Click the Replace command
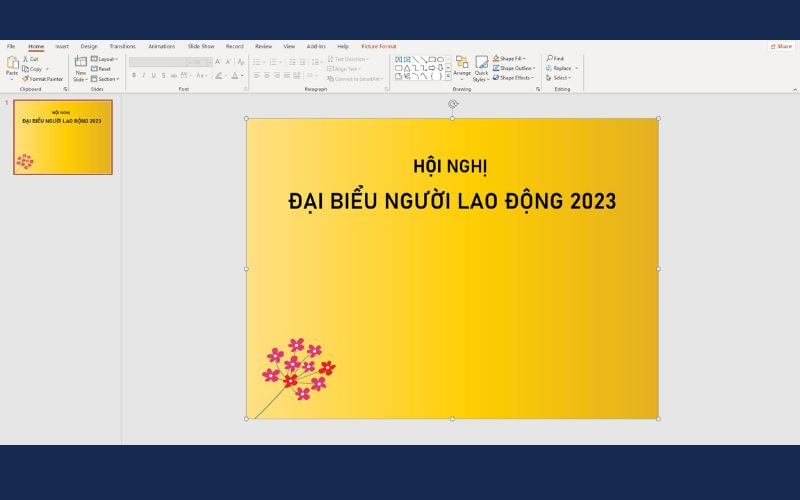Viewport: 800px width, 500px height. tap(559, 68)
